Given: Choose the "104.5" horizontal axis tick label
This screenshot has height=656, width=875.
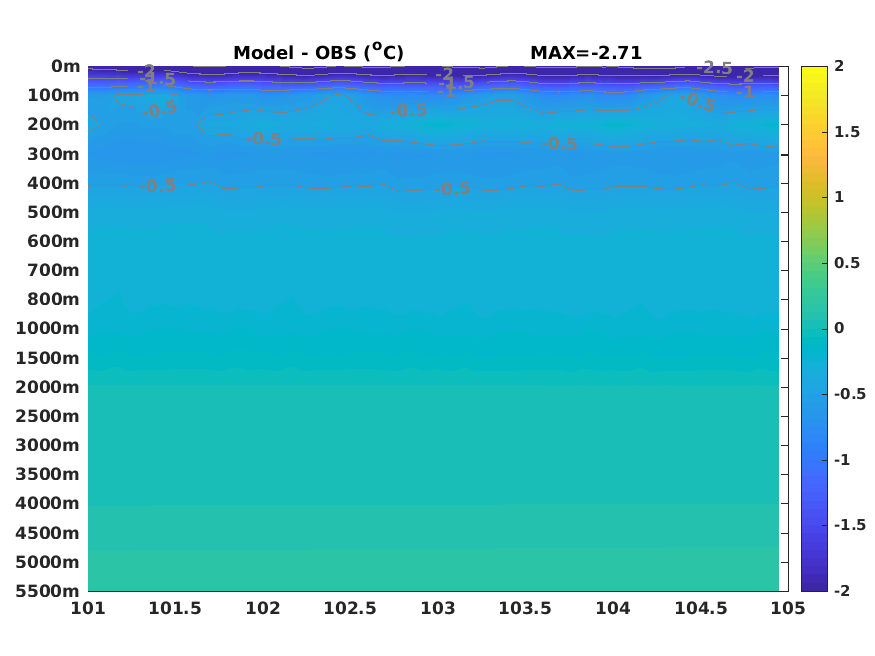Looking at the screenshot, I should pyautogui.click(x=701, y=608).
